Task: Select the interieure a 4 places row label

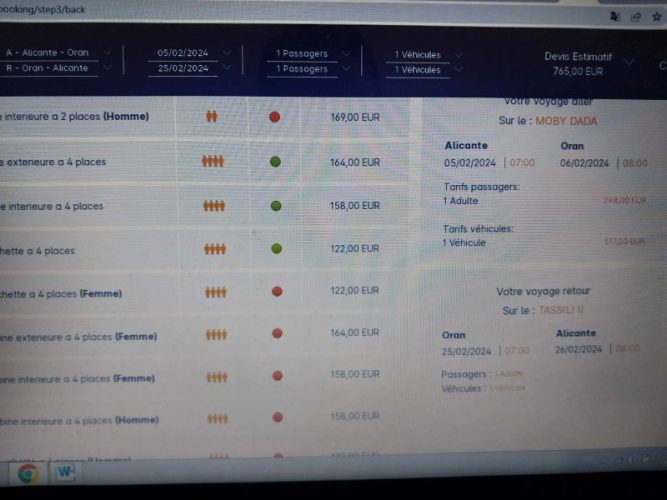Action: pyautogui.click(x=51, y=206)
